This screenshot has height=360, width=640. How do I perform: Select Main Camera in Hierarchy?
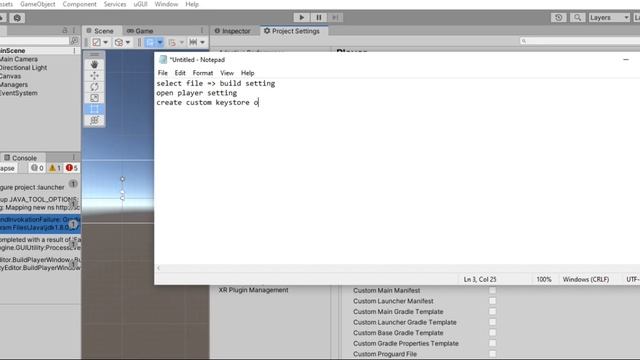pos(19,59)
